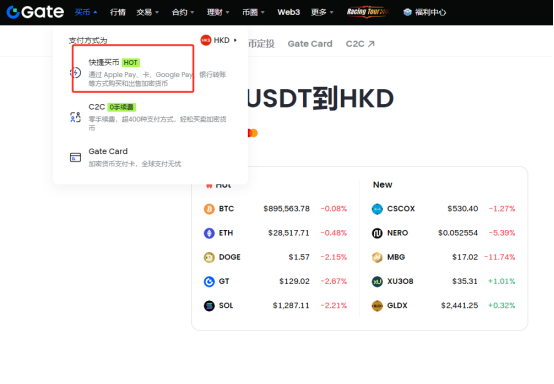Click the Gate logo
The height and width of the screenshot is (384, 554).
pos(35,12)
